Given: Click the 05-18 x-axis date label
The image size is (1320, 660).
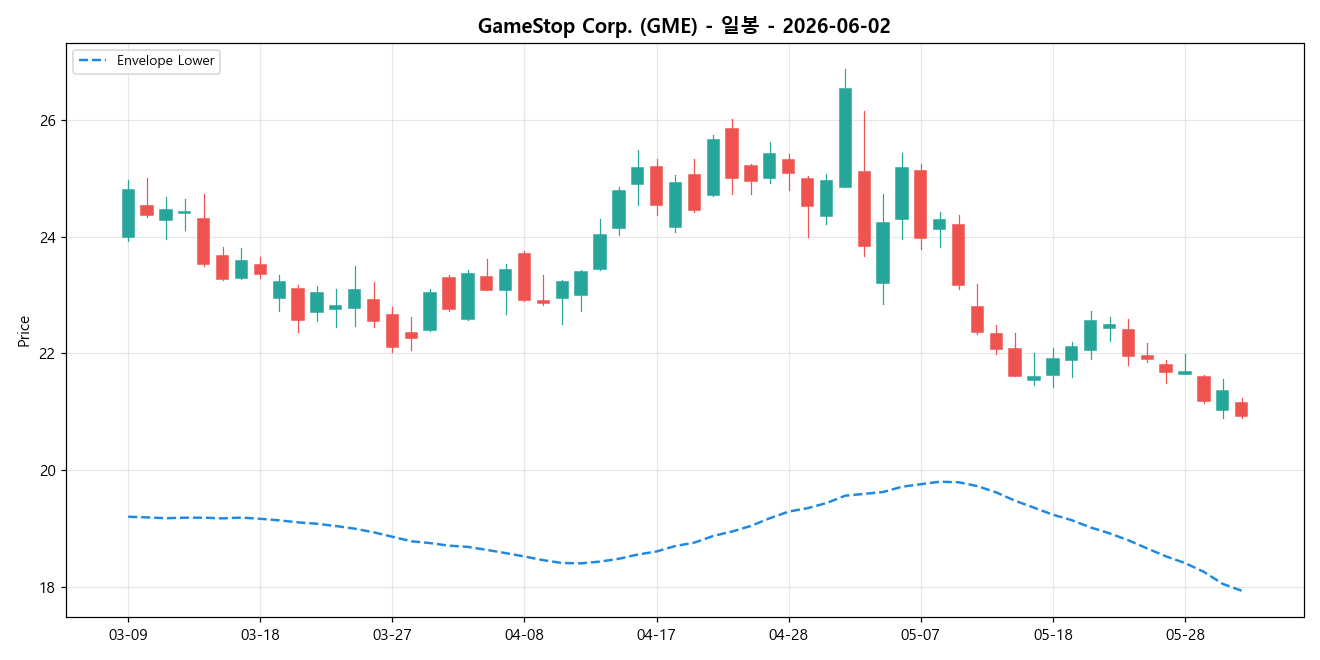Looking at the screenshot, I should point(1052,635).
